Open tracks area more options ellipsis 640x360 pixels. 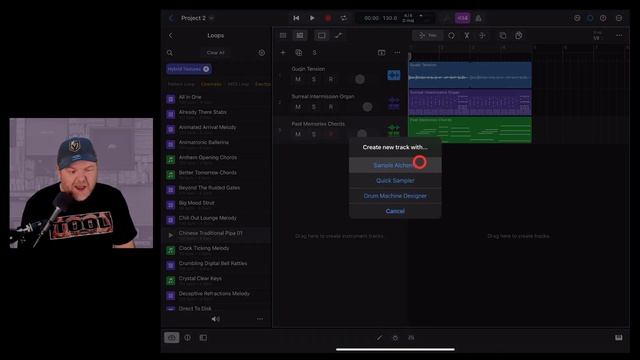point(619,36)
